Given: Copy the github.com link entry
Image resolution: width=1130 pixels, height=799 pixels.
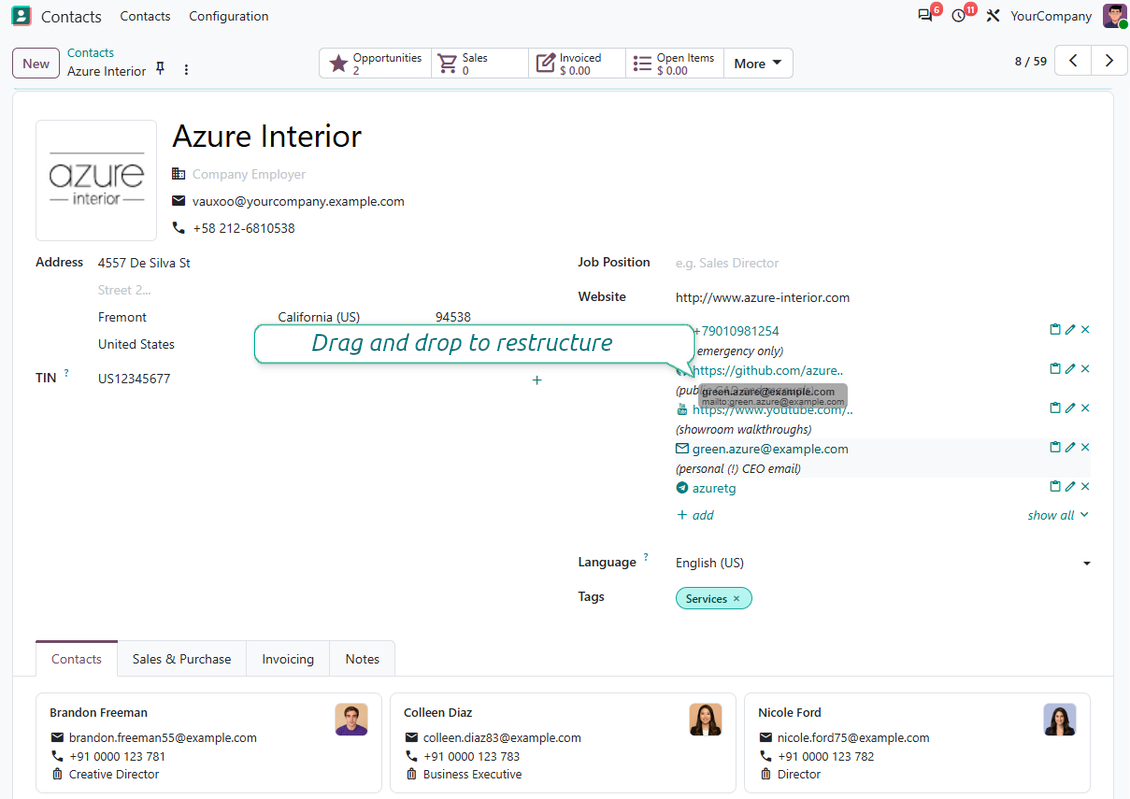Looking at the screenshot, I should coord(1055,369).
